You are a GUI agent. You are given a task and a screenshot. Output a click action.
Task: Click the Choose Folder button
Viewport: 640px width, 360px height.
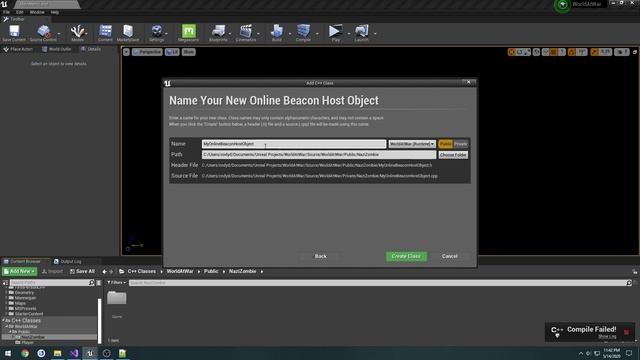pyautogui.click(x=453, y=155)
